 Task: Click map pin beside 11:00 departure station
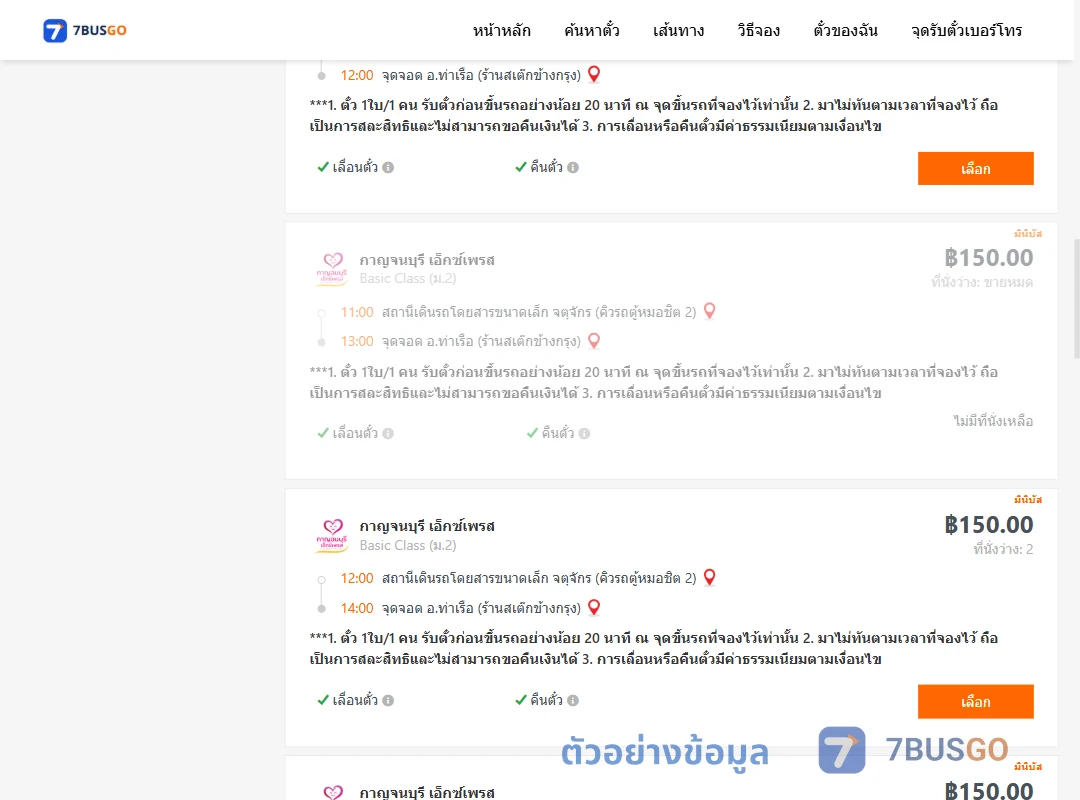tap(709, 311)
